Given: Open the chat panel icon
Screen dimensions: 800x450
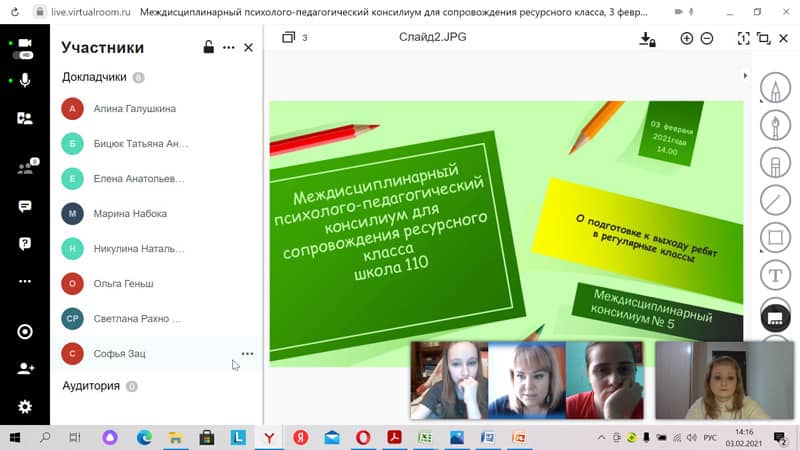Looking at the screenshot, I should [24, 206].
